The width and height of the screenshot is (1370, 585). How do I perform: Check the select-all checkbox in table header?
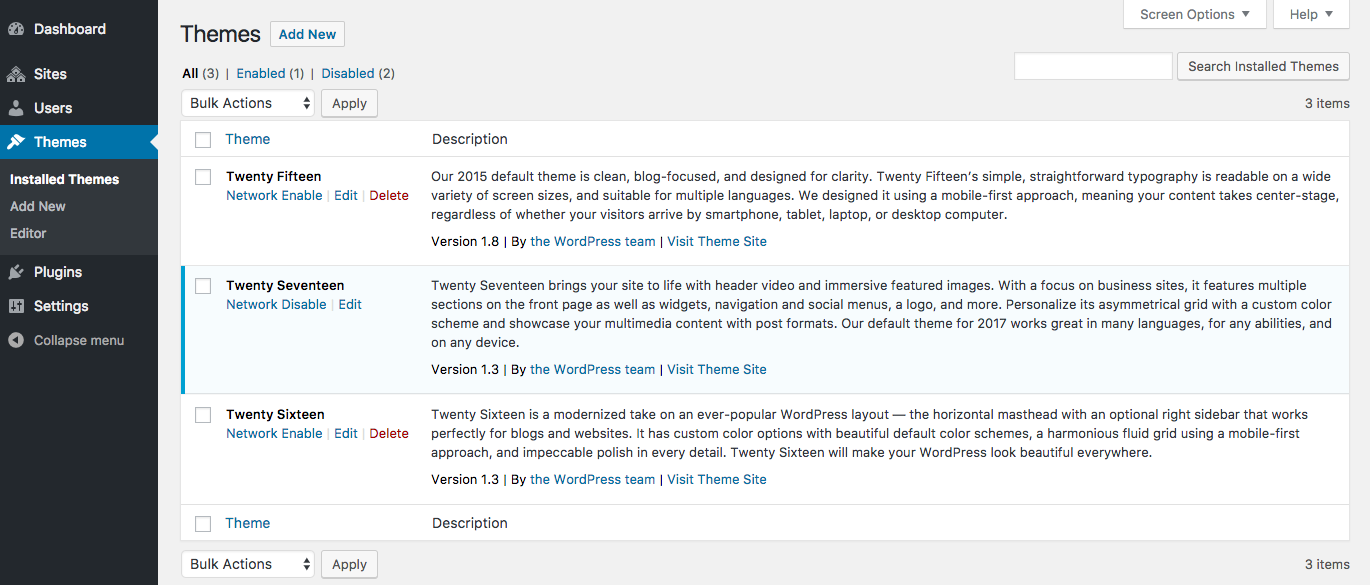pyautogui.click(x=203, y=140)
